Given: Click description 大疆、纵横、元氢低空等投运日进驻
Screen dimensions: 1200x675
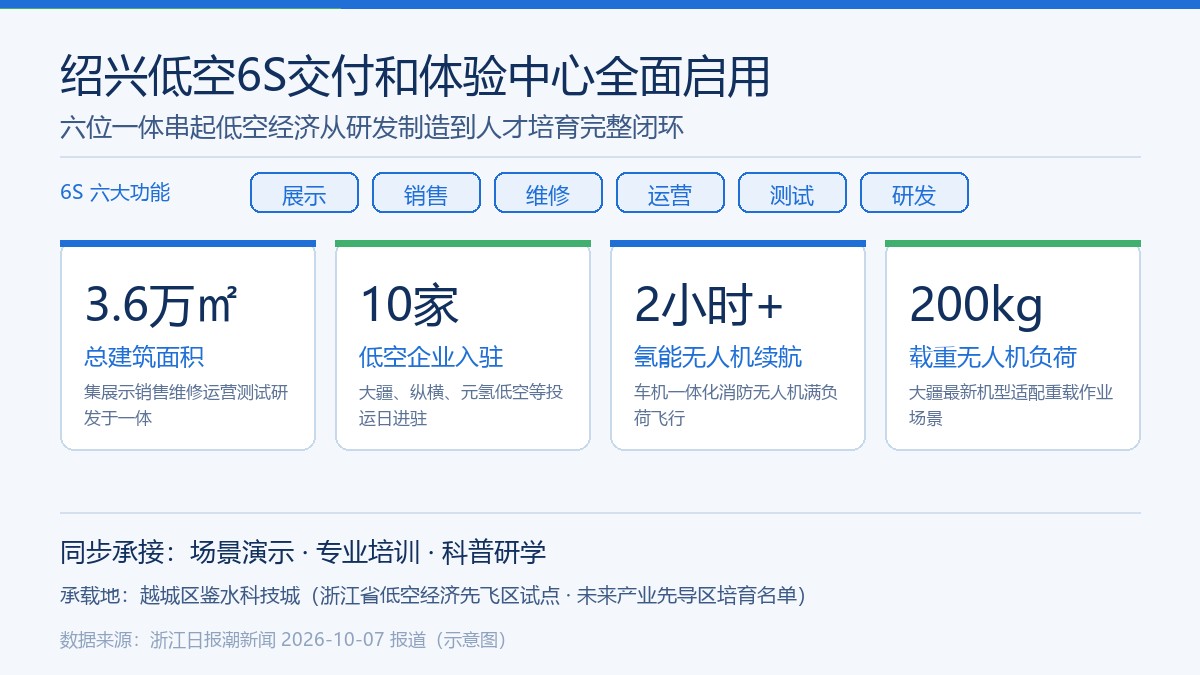Looking at the screenshot, I should click(461, 405).
